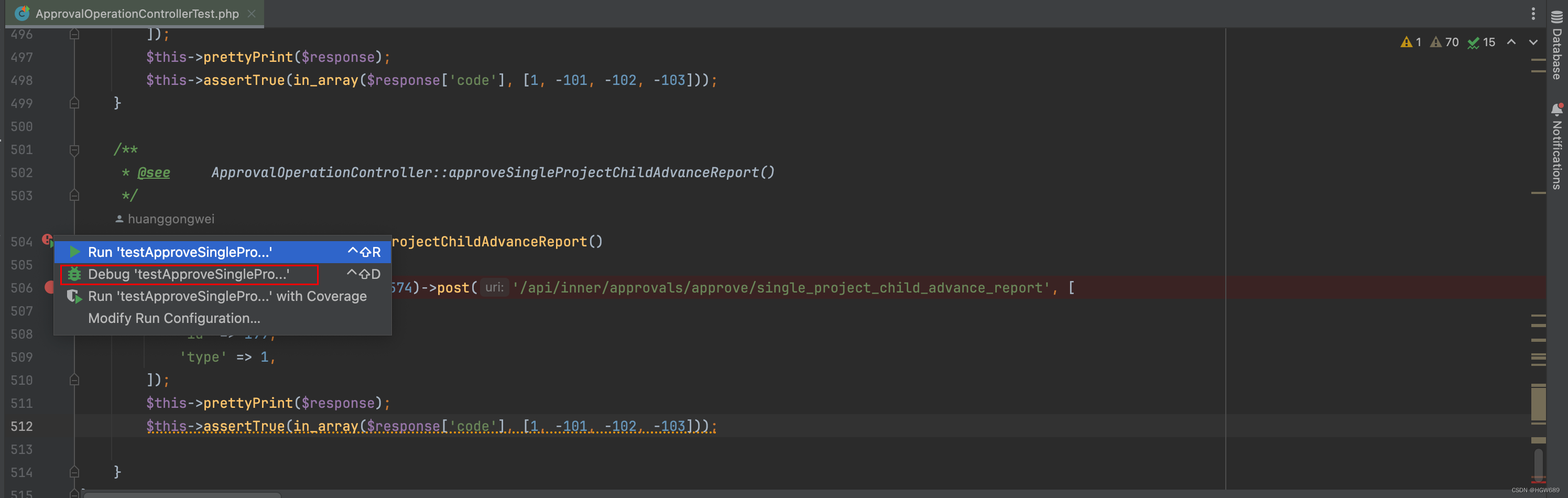Screen dimensions: 1568x498
Task: Toggle fold marker at line 503
Action: (74, 196)
